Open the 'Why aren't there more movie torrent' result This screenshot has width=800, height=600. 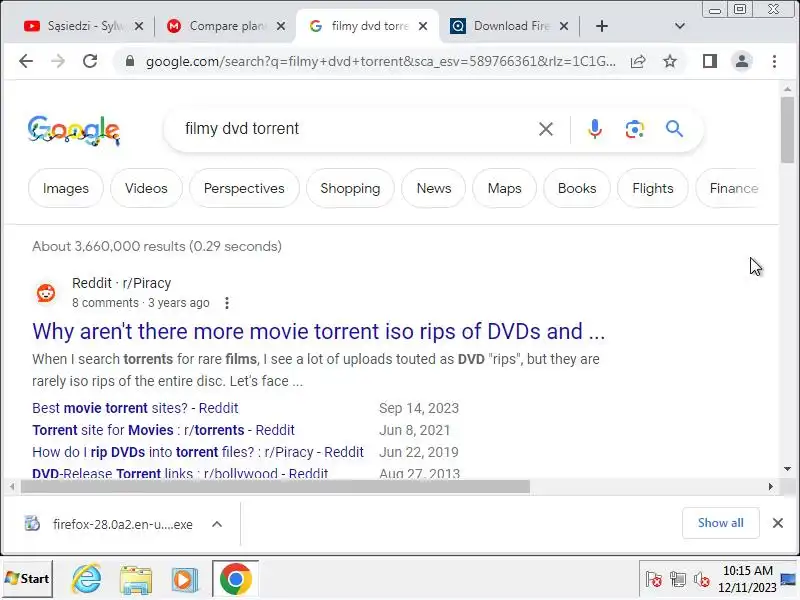(318, 332)
